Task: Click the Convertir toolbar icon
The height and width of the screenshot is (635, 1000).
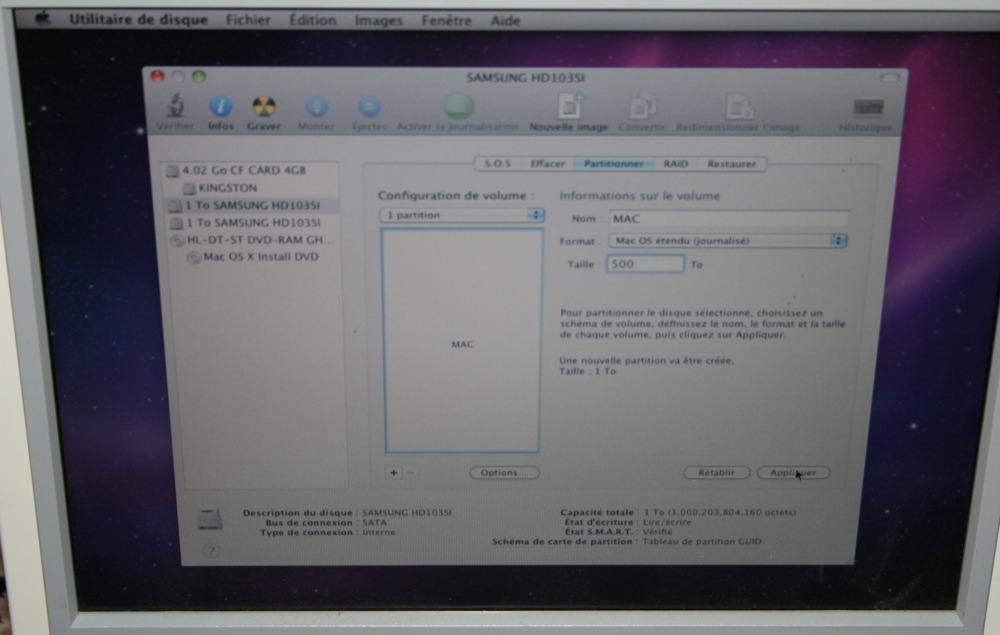Action: pyautogui.click(x=642, y=106)
